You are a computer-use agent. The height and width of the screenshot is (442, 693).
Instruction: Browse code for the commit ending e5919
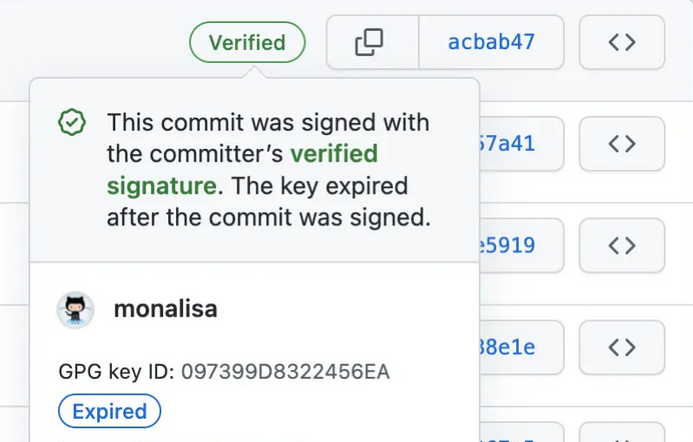621,245
